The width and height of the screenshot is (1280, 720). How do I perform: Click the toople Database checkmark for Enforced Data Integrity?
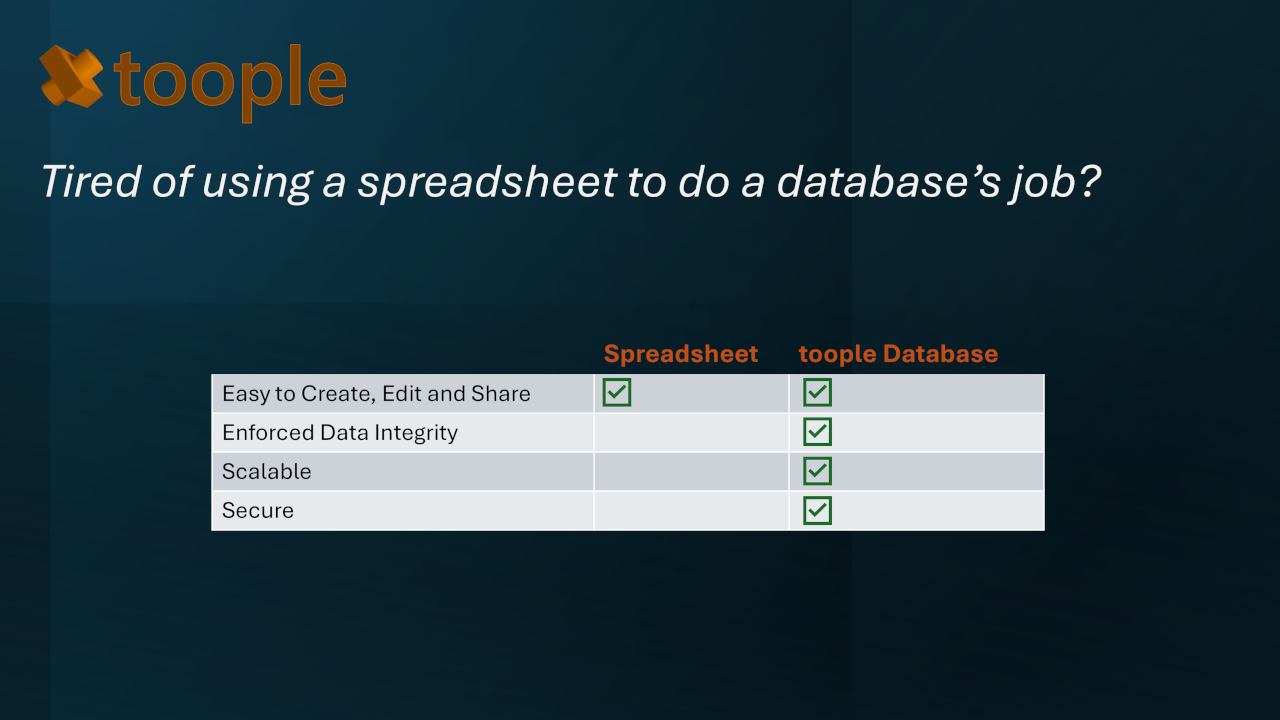pos(817,432)
